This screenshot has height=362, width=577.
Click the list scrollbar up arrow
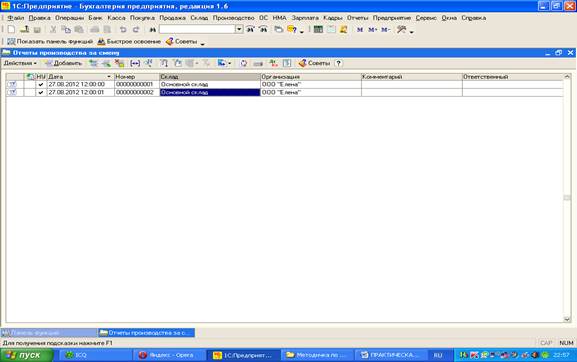(567, 77)
